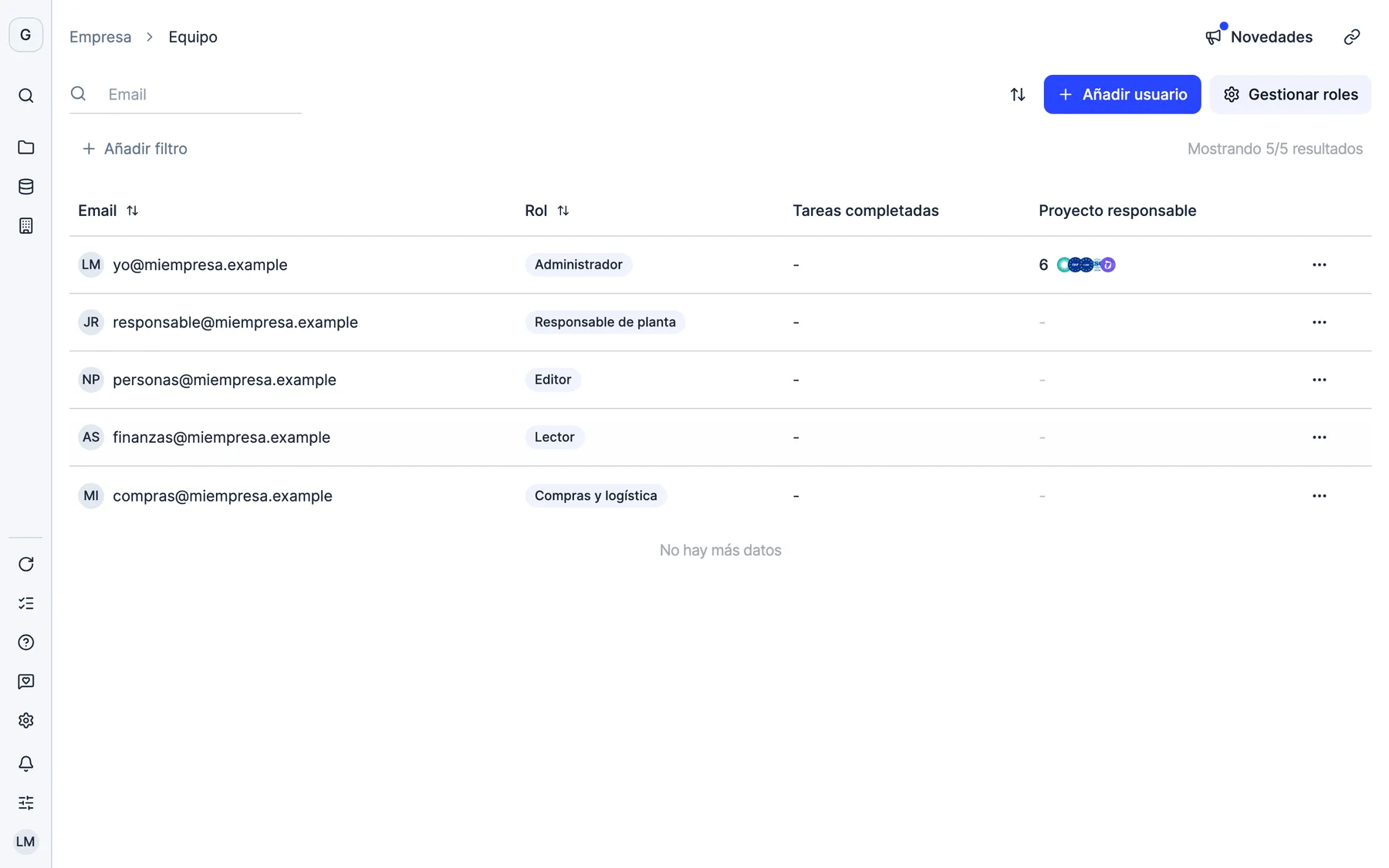Screen dimensions: 1389x868
Task: Open more options for finanzas@miempresa.example
Action: point(1319,437)
